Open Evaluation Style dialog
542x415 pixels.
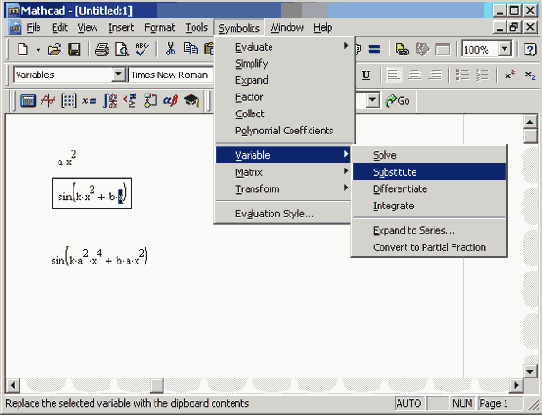[x=283, y=214]
